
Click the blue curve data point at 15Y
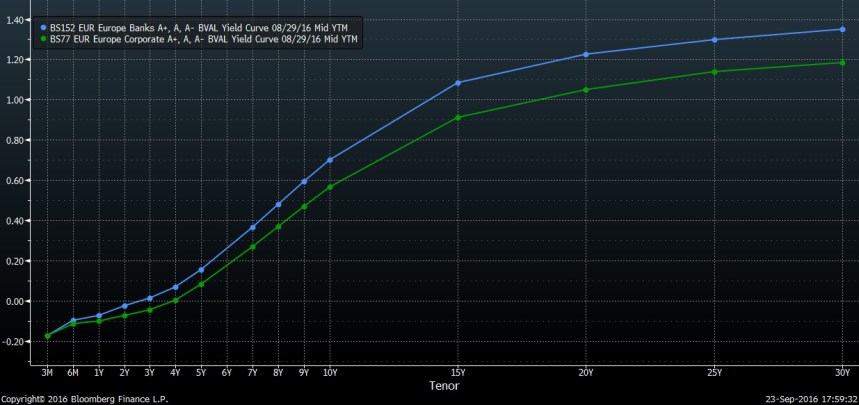pos(458,83)
